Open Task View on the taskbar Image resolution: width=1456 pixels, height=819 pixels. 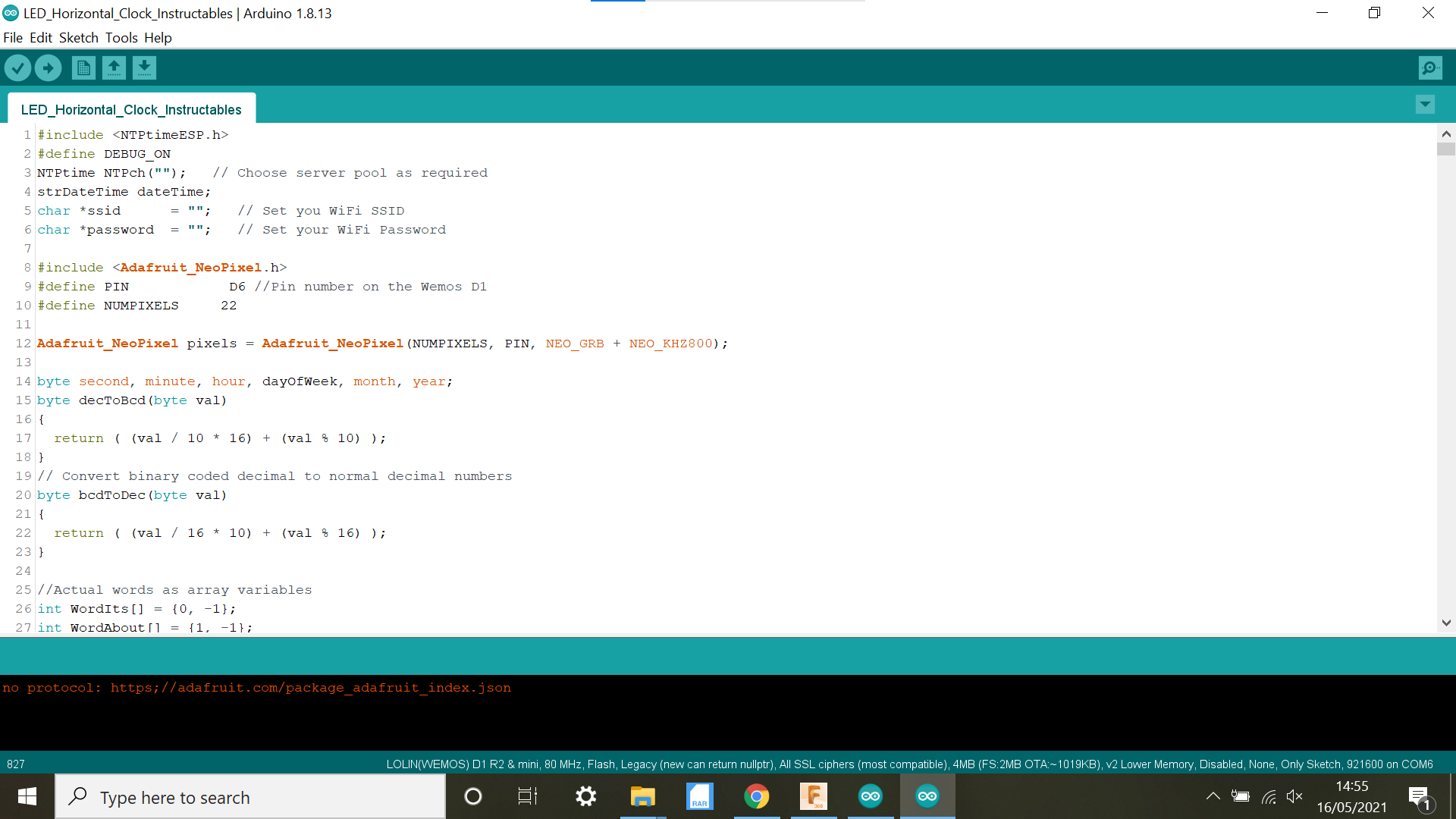point(528,796)
